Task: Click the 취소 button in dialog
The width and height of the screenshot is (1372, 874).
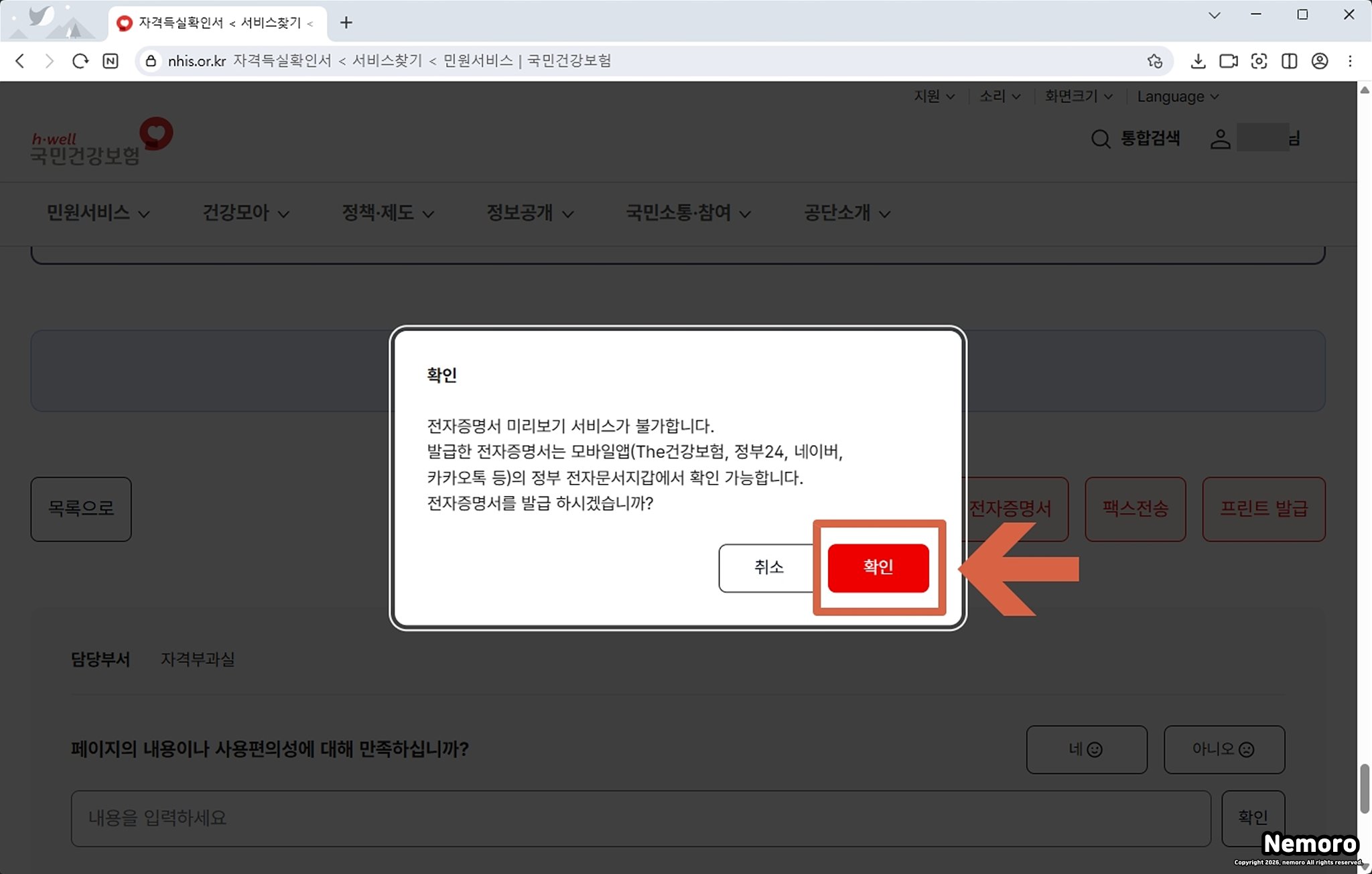Action: coord(768,568)
